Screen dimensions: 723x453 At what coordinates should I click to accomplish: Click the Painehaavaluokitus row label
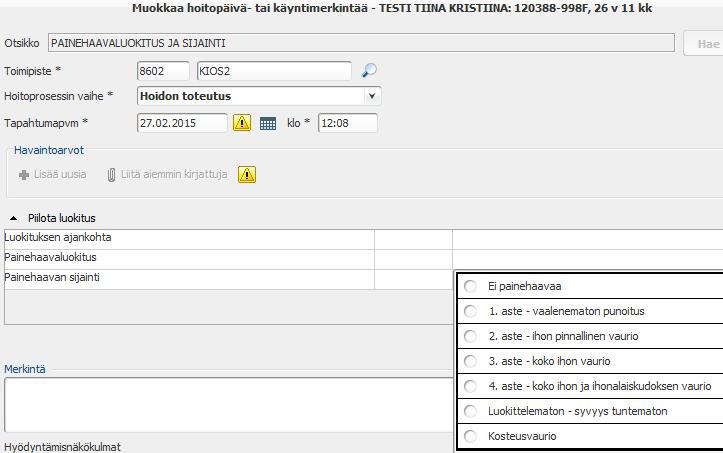[x=50, y=257]
